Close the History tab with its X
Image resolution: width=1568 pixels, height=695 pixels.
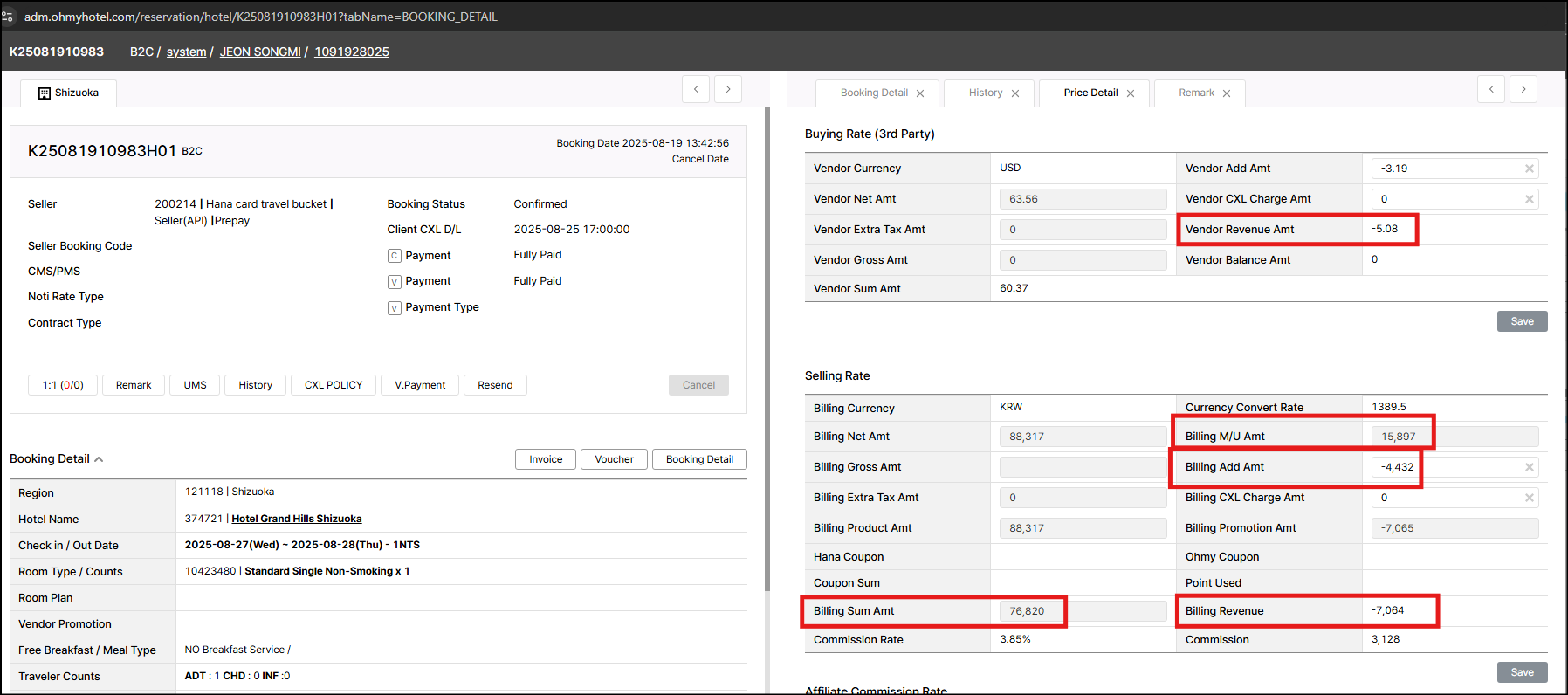click(x=1015, y=93)
